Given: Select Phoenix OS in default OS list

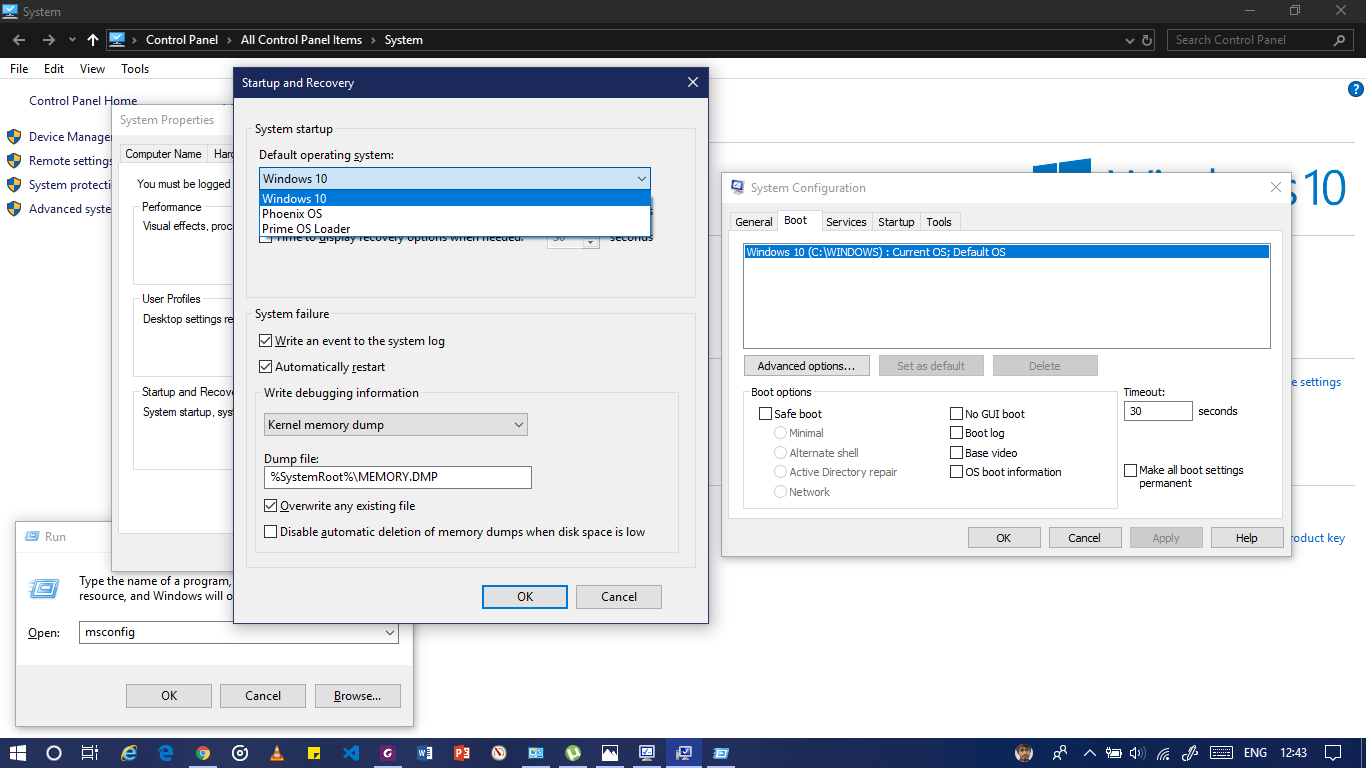Looking at the screenshot, I should coord(455,214).
